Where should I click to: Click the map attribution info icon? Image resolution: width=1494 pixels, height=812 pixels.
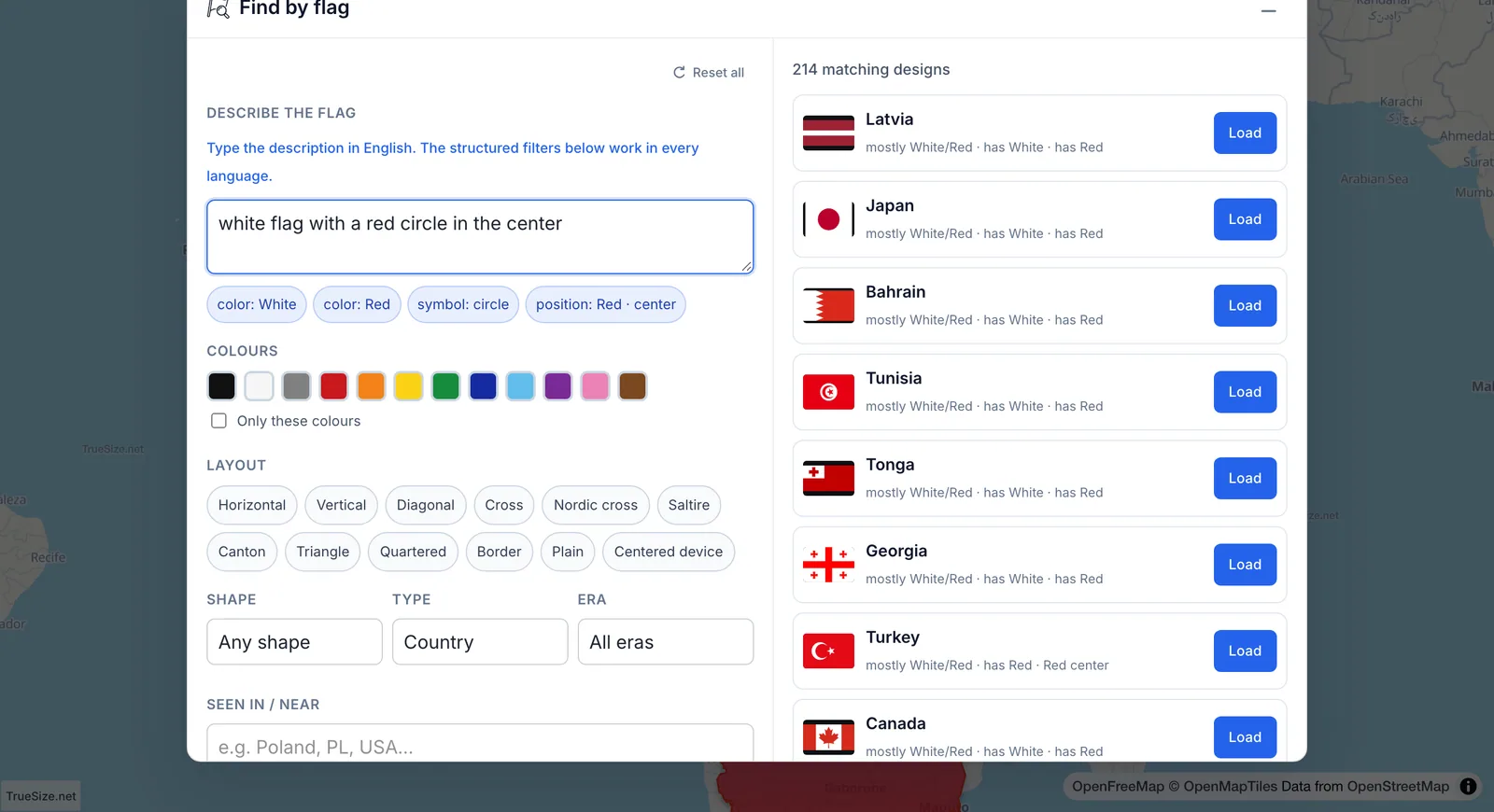click(1468, 787)
